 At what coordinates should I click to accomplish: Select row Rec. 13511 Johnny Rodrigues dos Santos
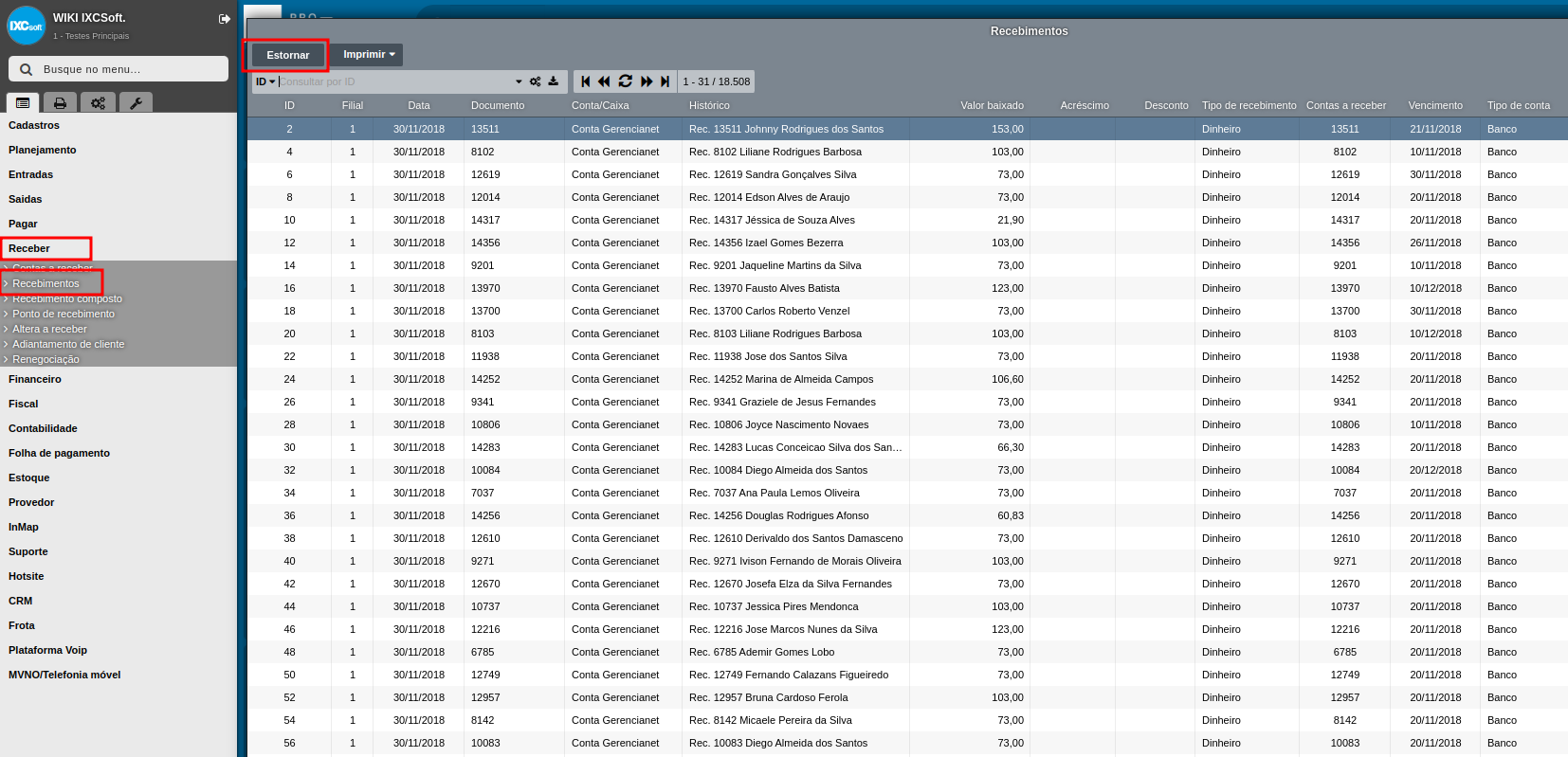point(907,129)
